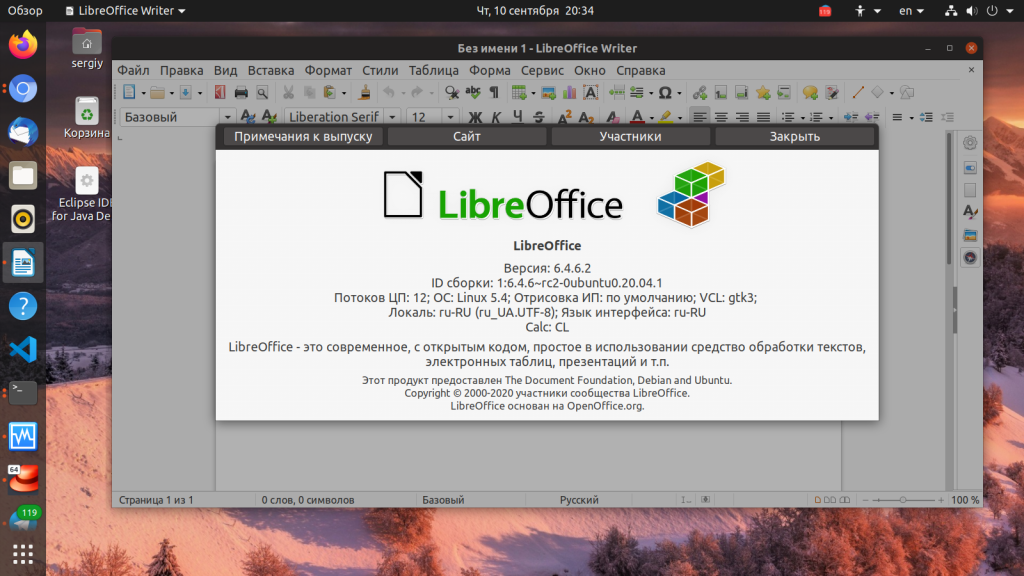Click the Insert Comment bubble icon
The image size is (1024, 576).
pos(810,93)
